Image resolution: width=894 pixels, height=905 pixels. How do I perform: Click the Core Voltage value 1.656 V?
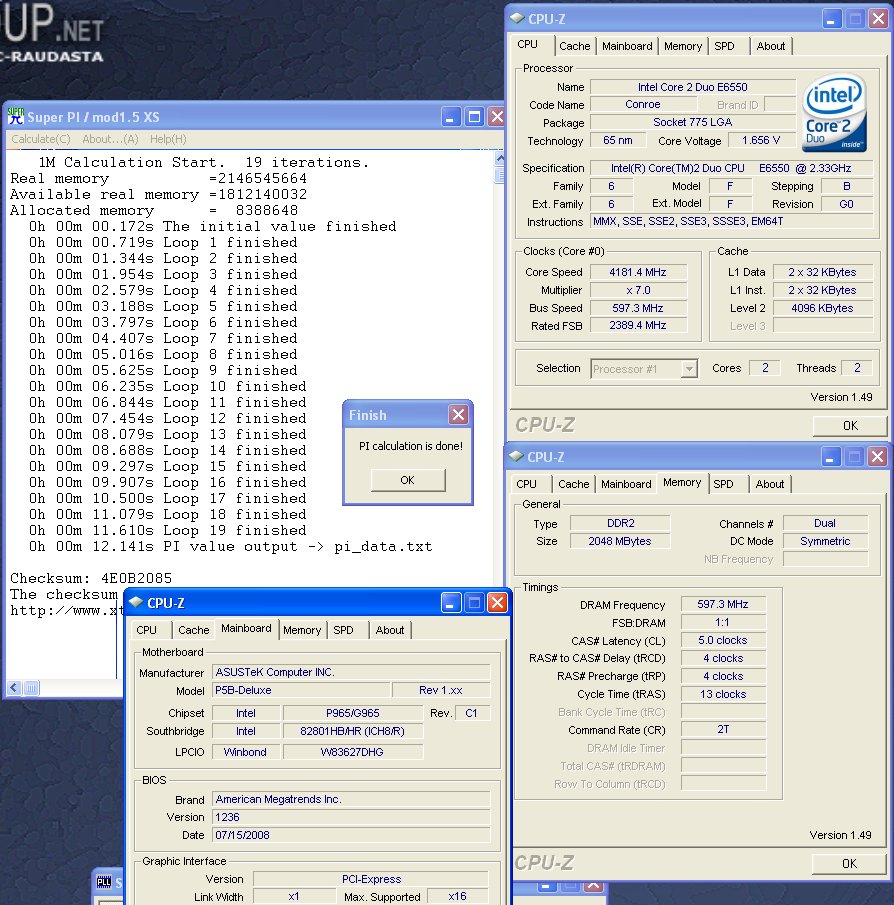tap(761, 140)
